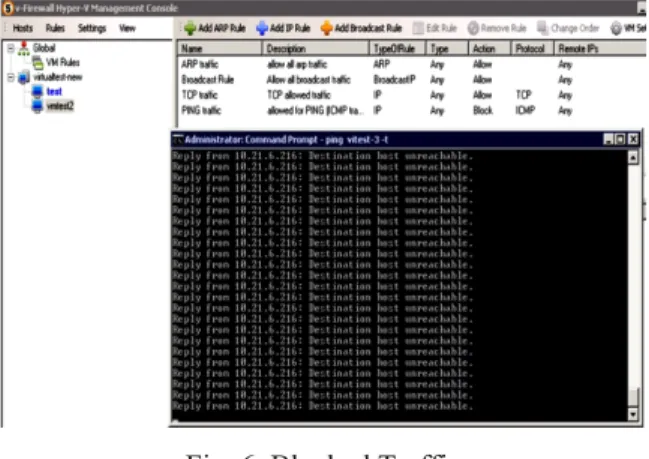The width and height of the screenshot is (649, 459).
Task: Click the ICMP protocol cell
Action: click(x=525, y=111)
